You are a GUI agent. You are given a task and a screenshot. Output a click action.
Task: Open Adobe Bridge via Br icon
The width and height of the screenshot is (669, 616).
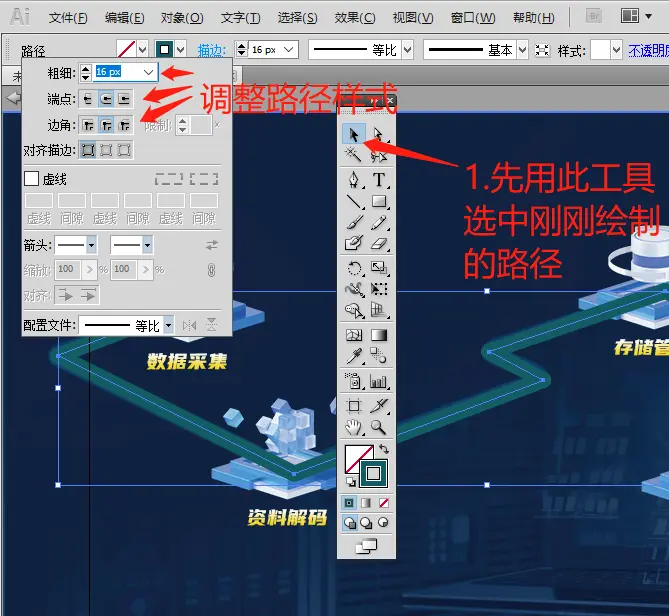pos(593,17)
